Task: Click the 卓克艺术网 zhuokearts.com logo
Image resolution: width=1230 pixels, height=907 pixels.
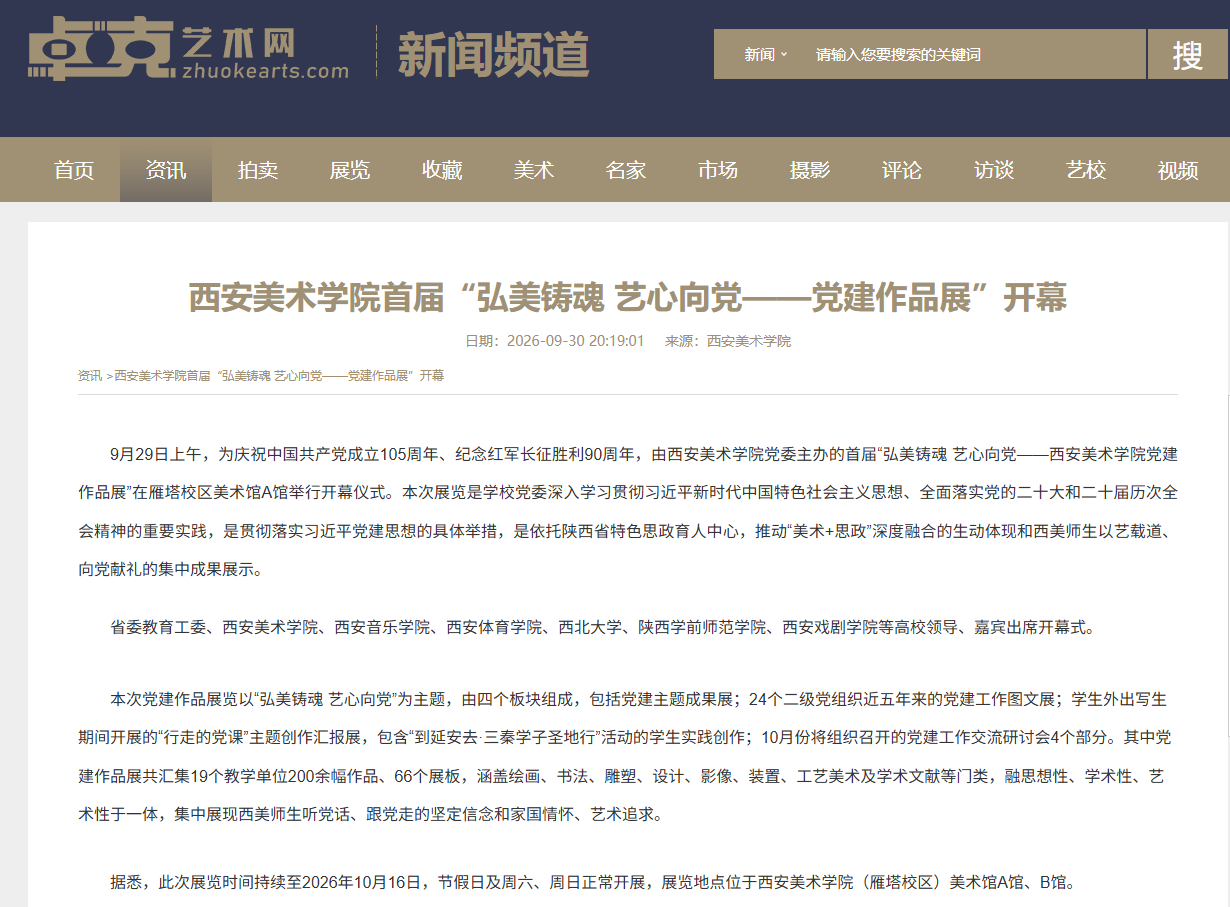Action: pyautogui.click(x=188, y=49)
